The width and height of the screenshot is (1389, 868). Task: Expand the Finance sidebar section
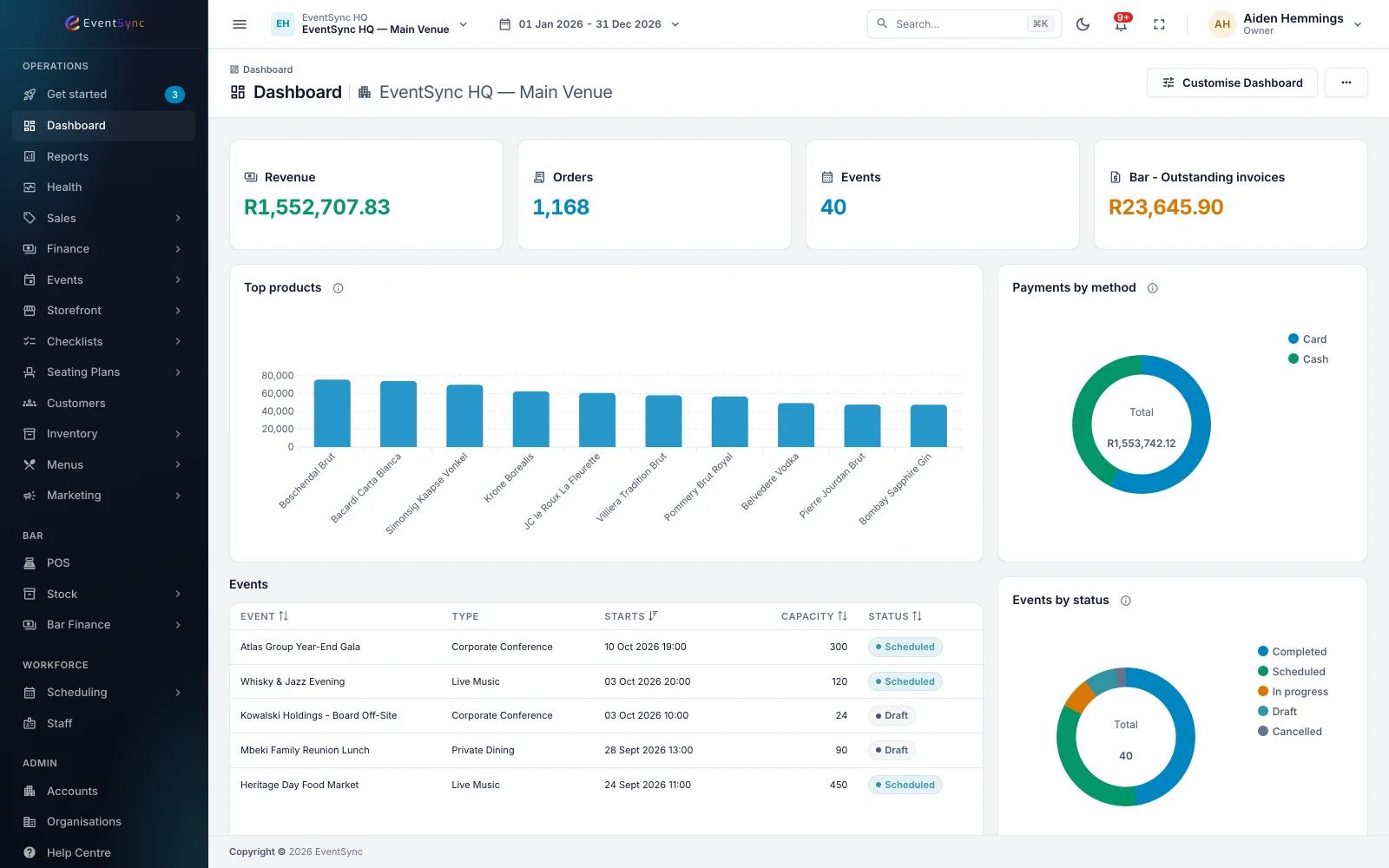104,249
